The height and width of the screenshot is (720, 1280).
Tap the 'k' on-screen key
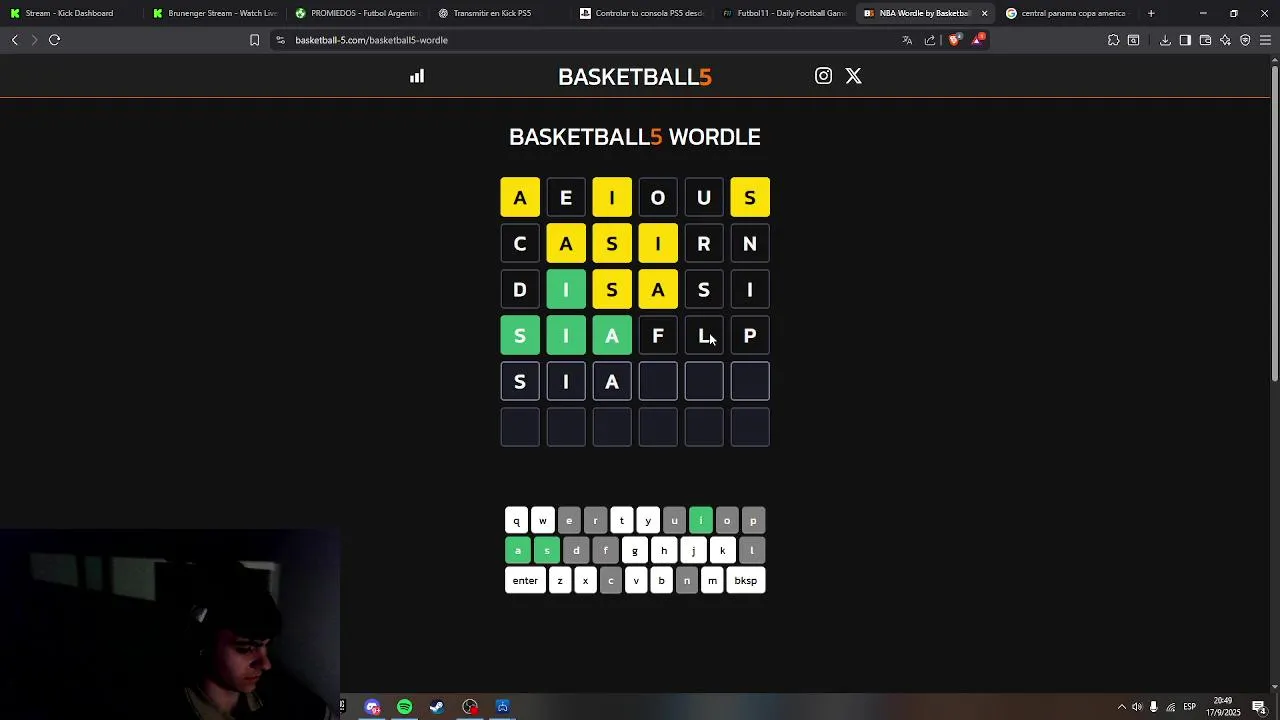point(722,550)
